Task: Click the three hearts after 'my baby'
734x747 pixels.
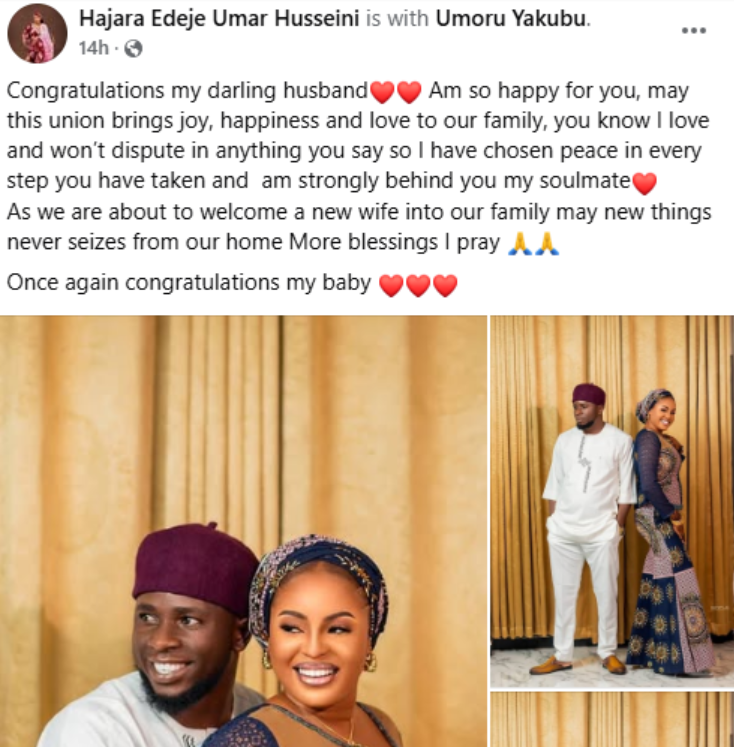Action: [x=418, y=285]
